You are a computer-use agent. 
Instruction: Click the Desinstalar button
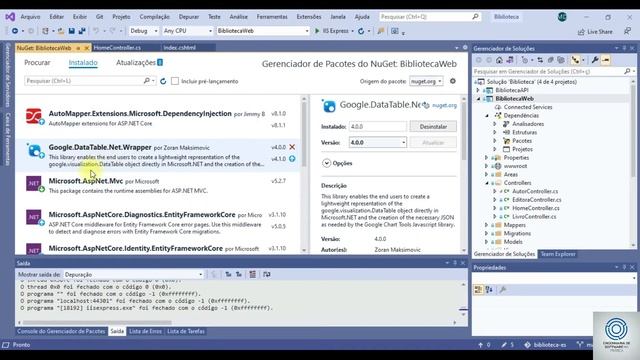pyautogui.click(x=433, y=127)
